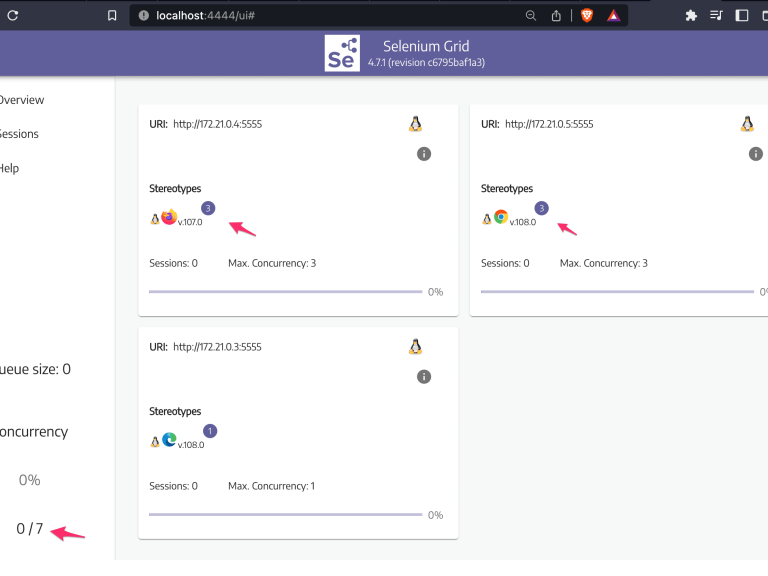Click the Edge v.108.0 stereotype icon
Viewport: 768px width, 576px height.
[x=169, y=440]
